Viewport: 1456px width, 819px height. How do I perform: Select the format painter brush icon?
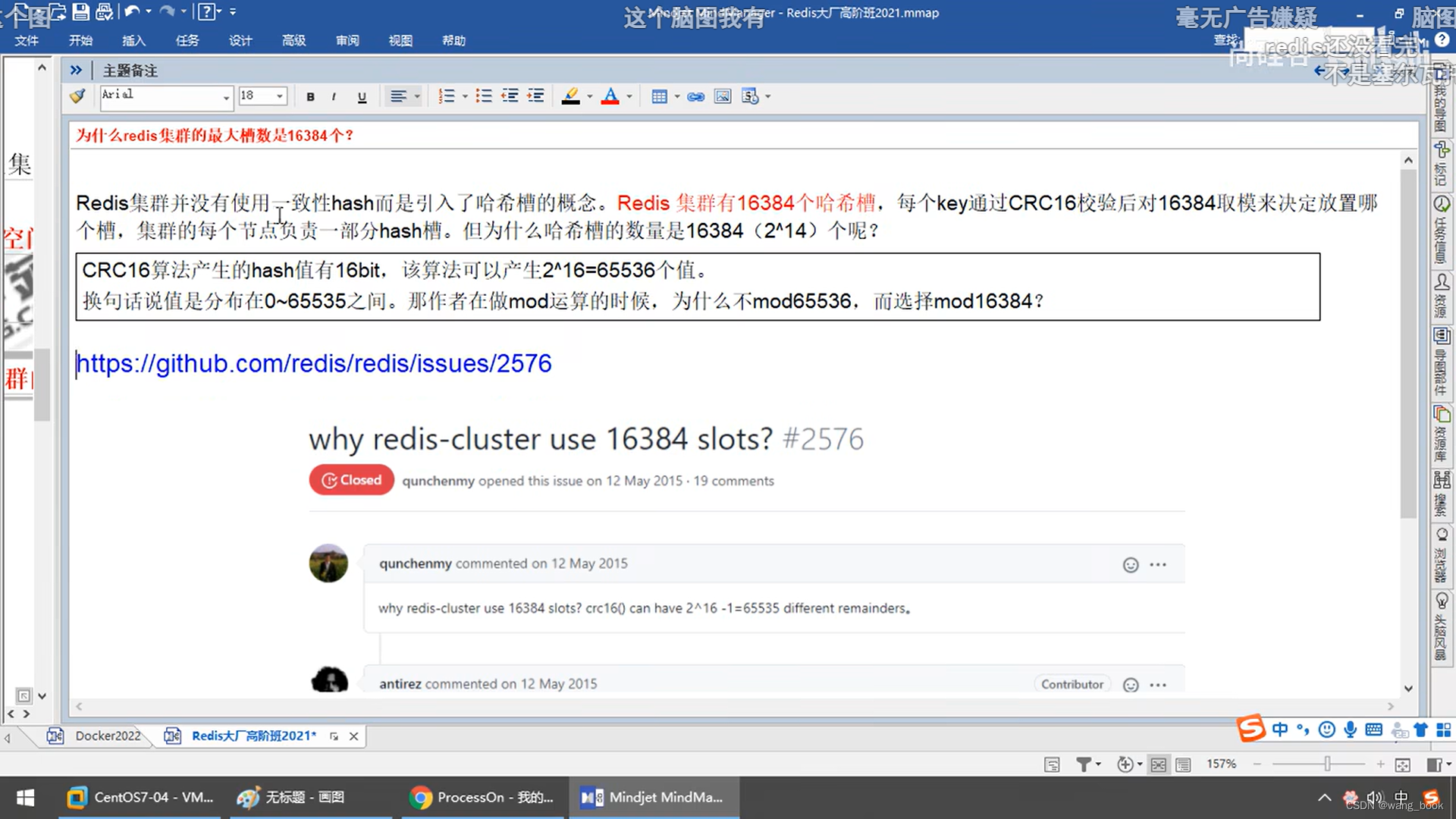77,96
